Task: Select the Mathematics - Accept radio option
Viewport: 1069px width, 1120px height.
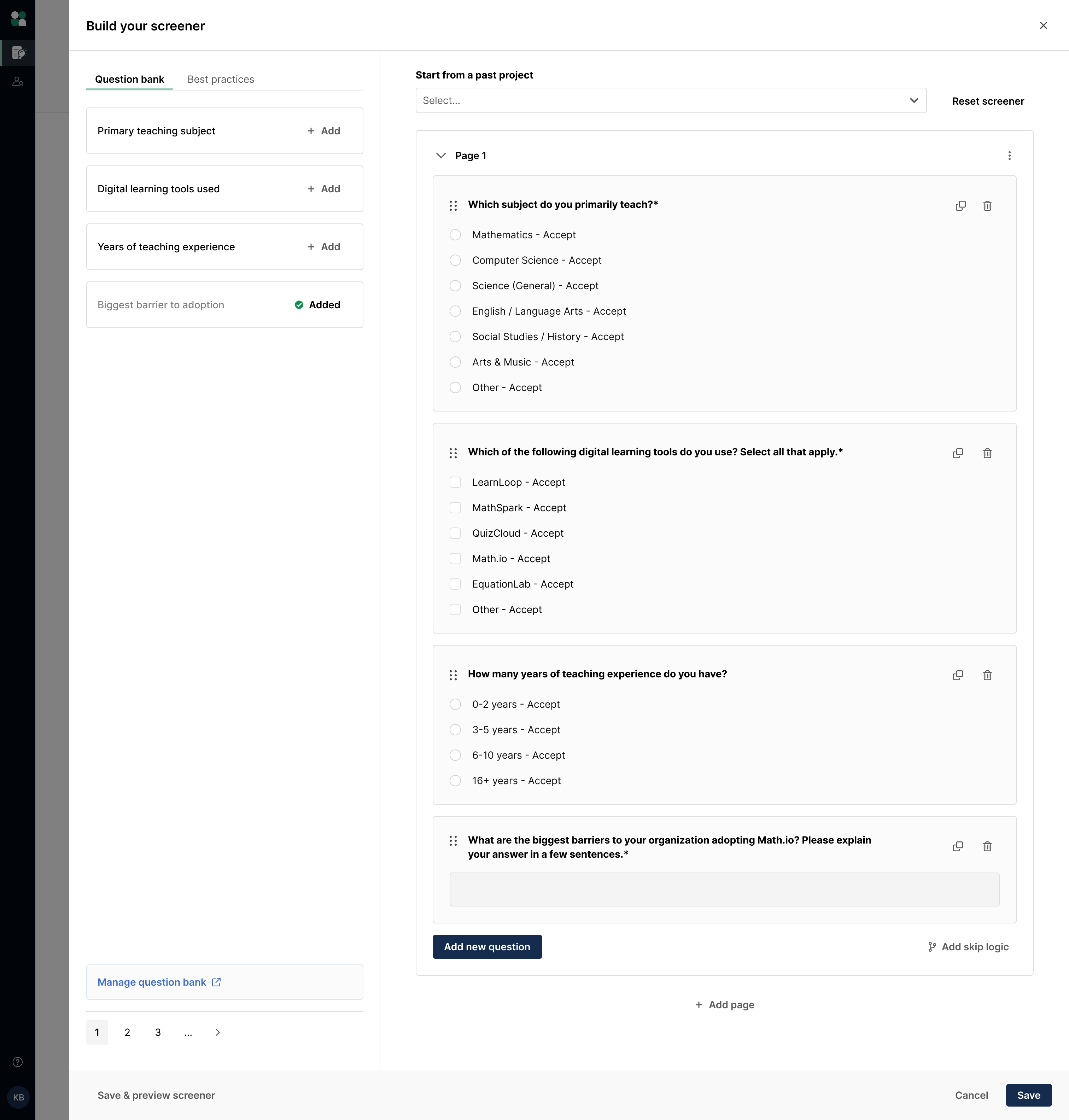Action: coord(455,235)
